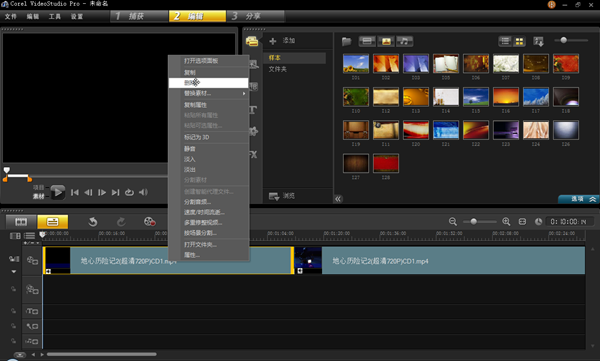Open the 文件 menu

tap(11, 16)
